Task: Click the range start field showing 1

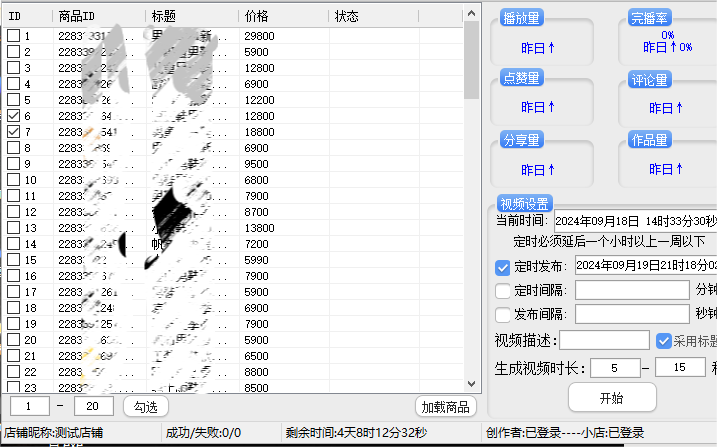Action: click(30, 406)
